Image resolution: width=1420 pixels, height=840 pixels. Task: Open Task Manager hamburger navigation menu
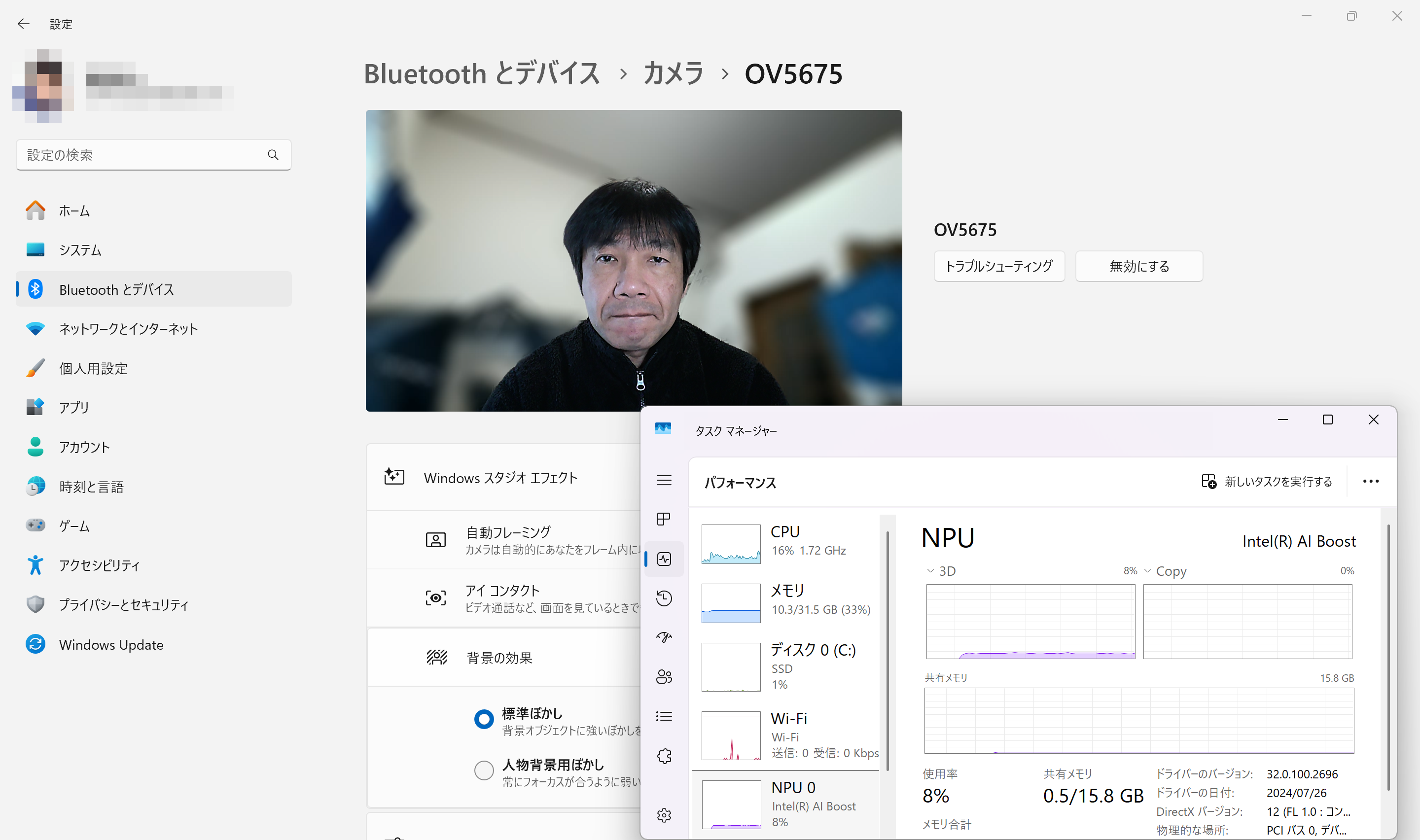(664, 481)
